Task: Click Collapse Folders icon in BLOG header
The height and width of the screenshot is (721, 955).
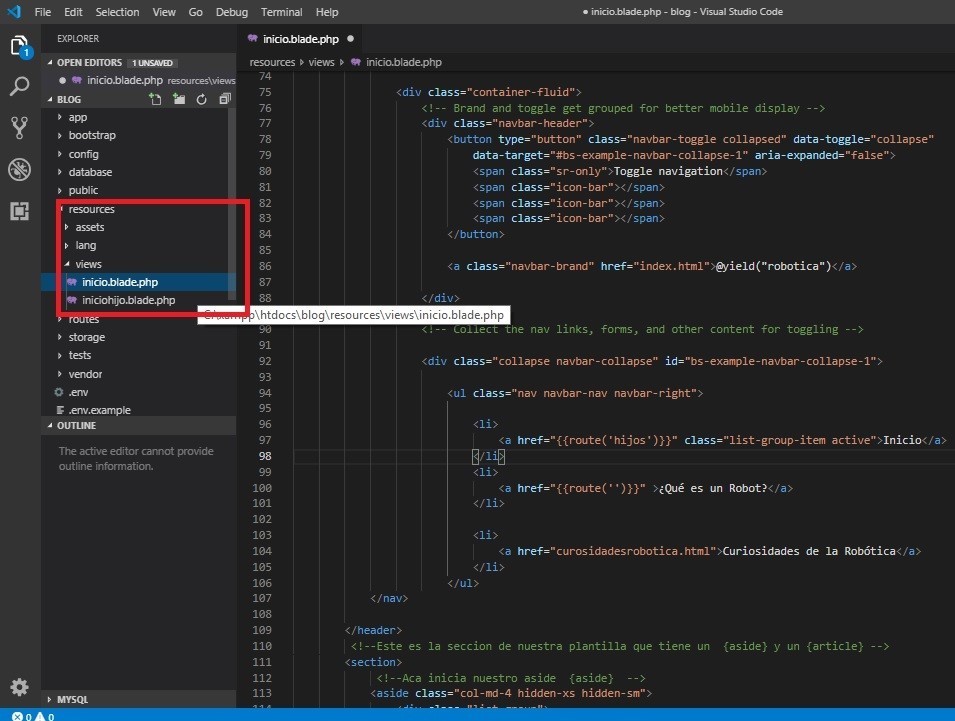Action: (224, 99)
